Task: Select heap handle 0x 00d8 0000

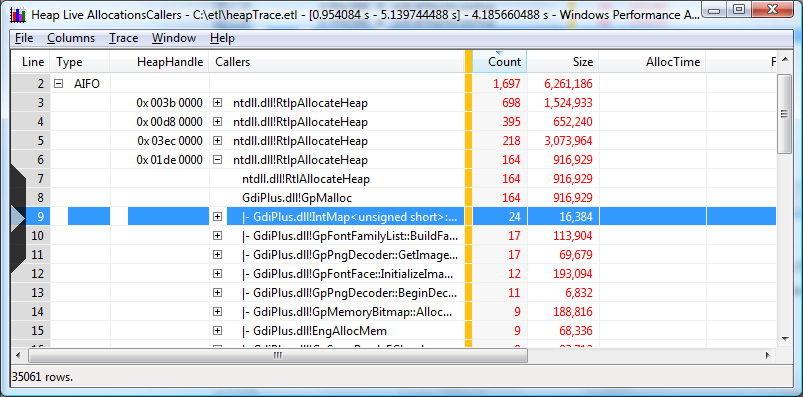Action: [170, 122]
